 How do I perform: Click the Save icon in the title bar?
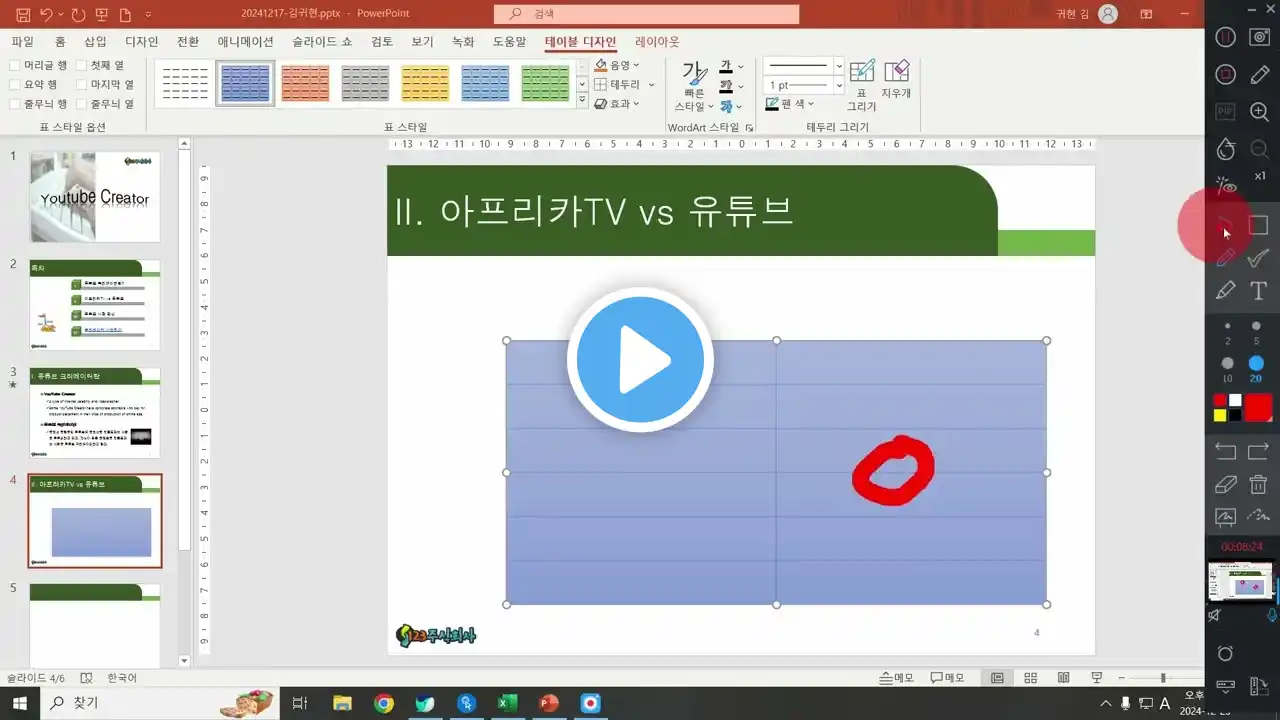[24, 14]
